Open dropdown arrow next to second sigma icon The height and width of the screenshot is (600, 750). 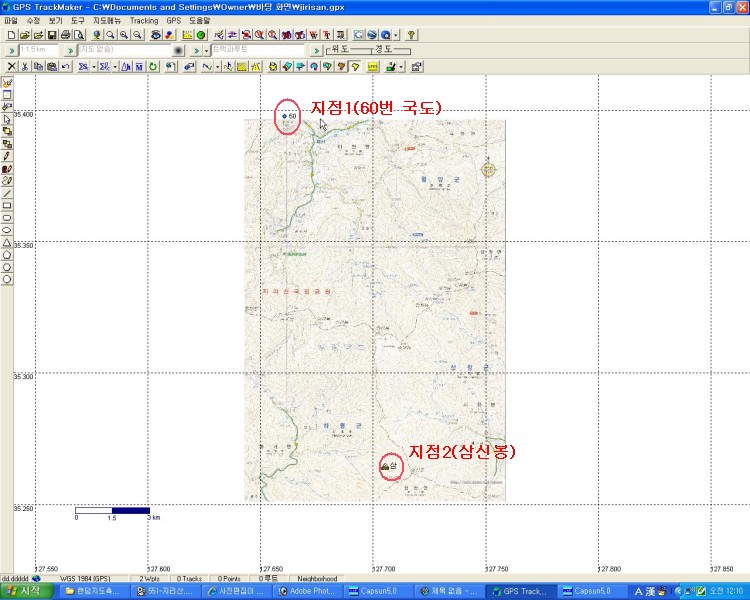click(x=115, y=67)
